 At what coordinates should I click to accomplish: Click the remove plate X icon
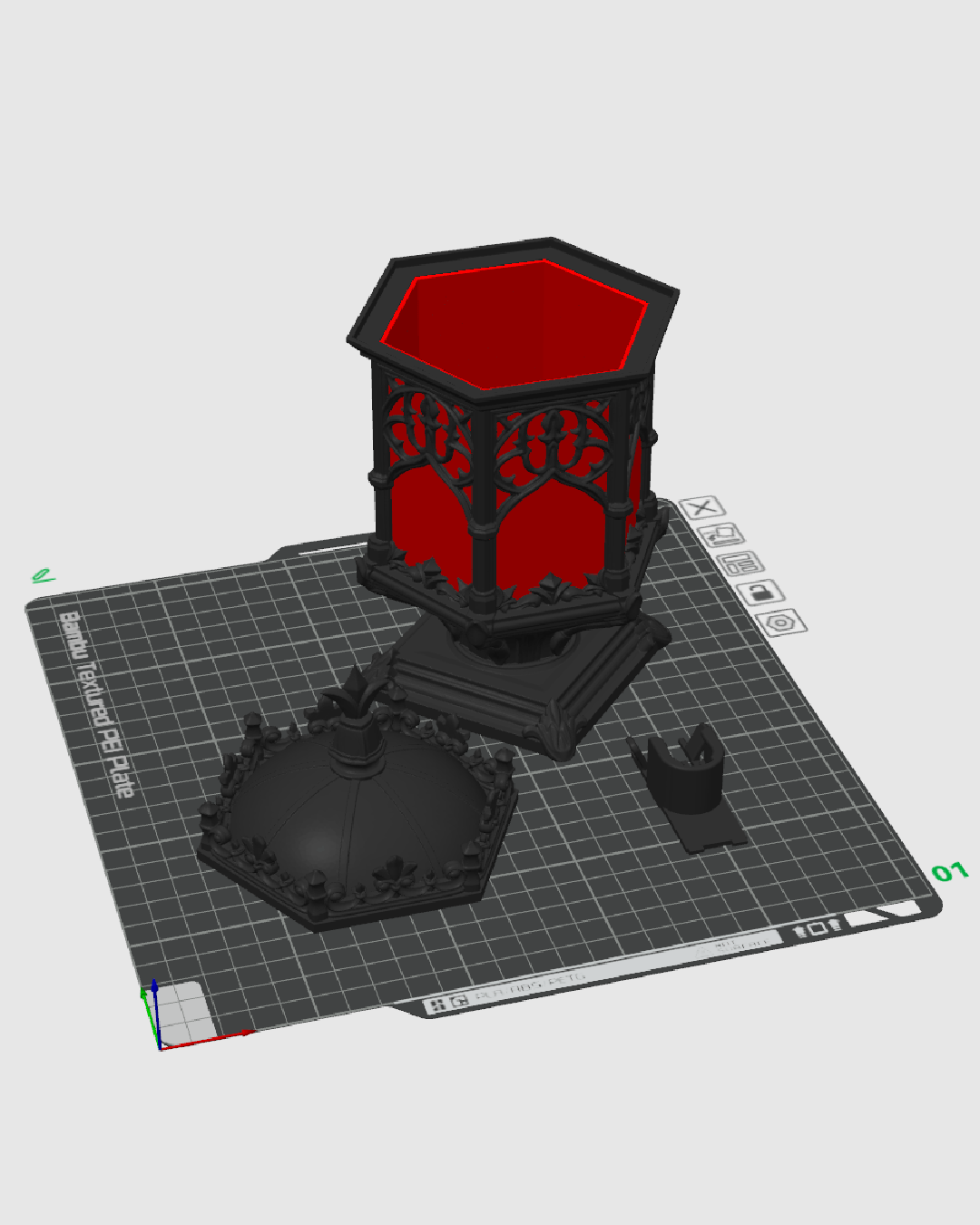click(x=701, y=507)
